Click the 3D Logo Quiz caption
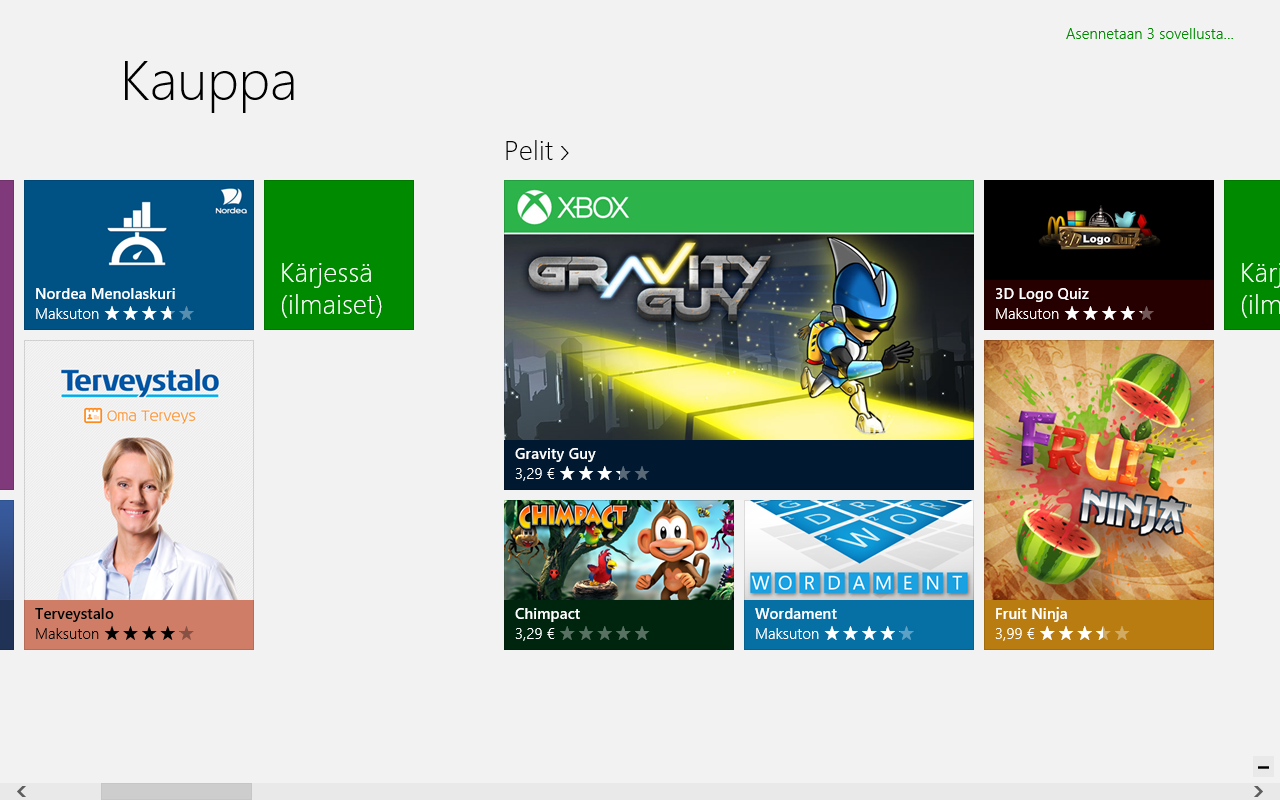The image size is (1280, 800). click(1042, 294)
